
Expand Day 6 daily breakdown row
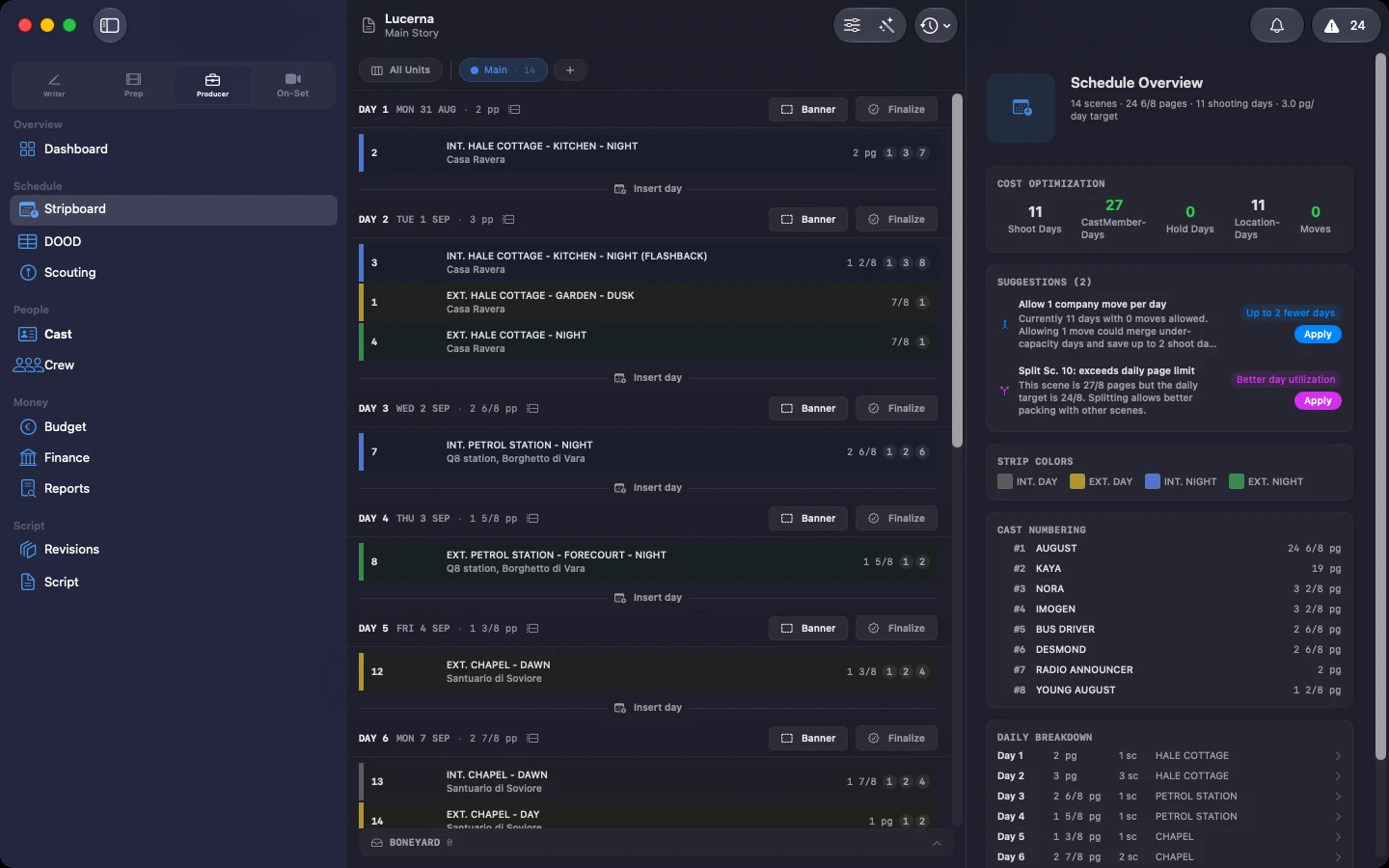(x=1169, y=857)
